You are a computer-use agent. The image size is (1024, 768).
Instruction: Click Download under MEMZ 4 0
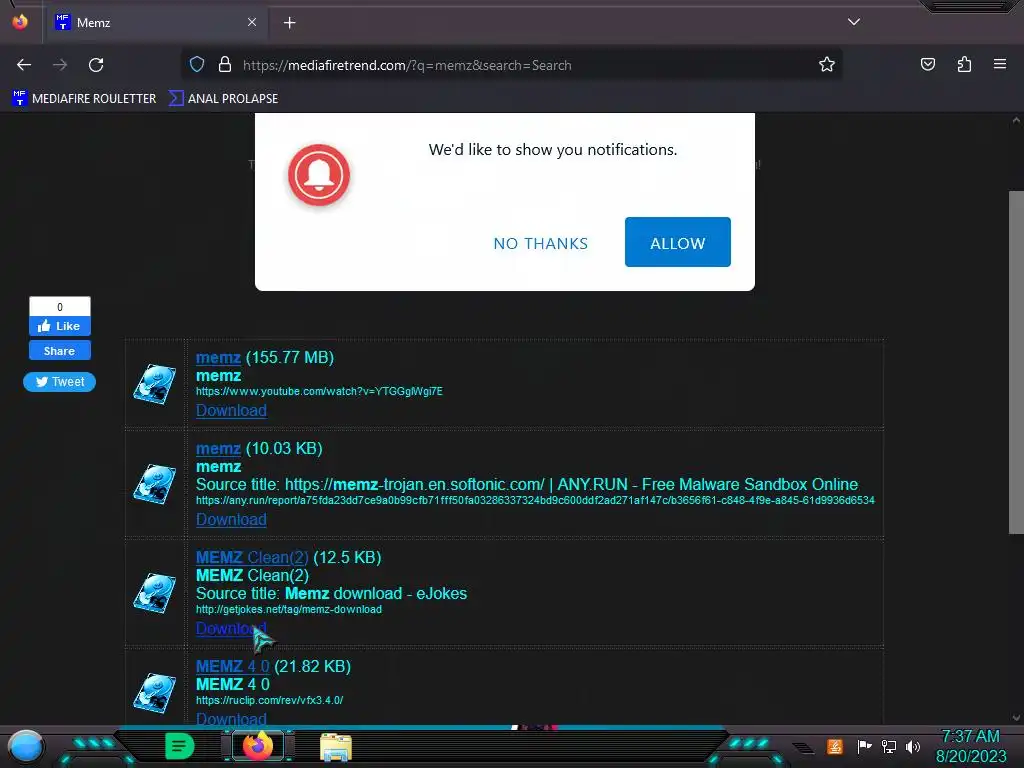[231, 718]
